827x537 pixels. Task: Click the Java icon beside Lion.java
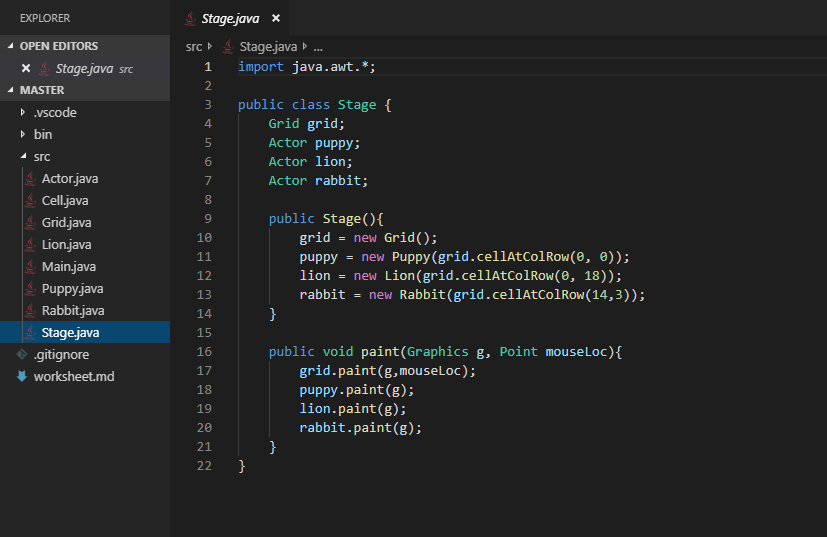[x=31, y=245]
